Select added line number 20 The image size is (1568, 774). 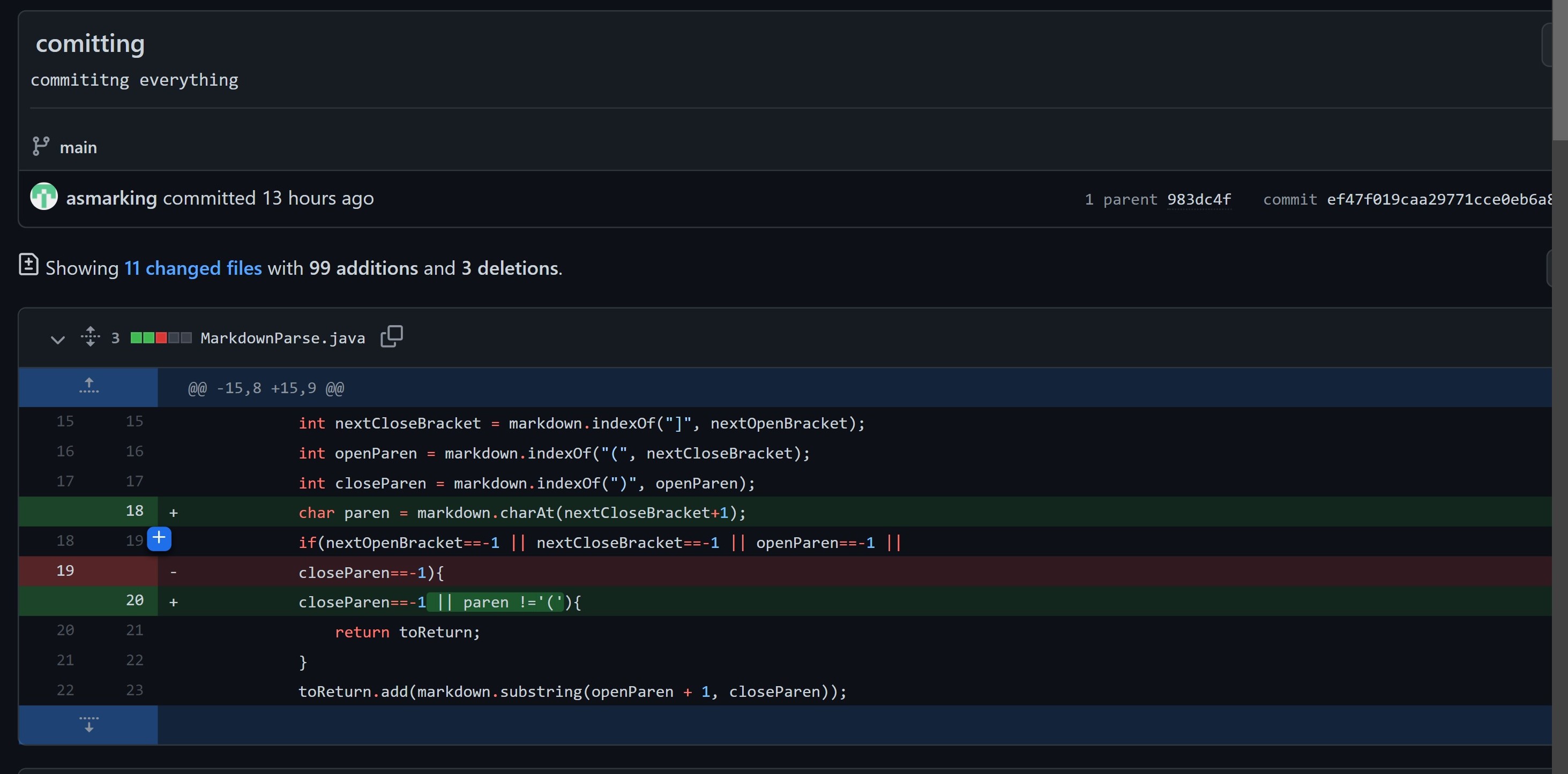(135, 600)
